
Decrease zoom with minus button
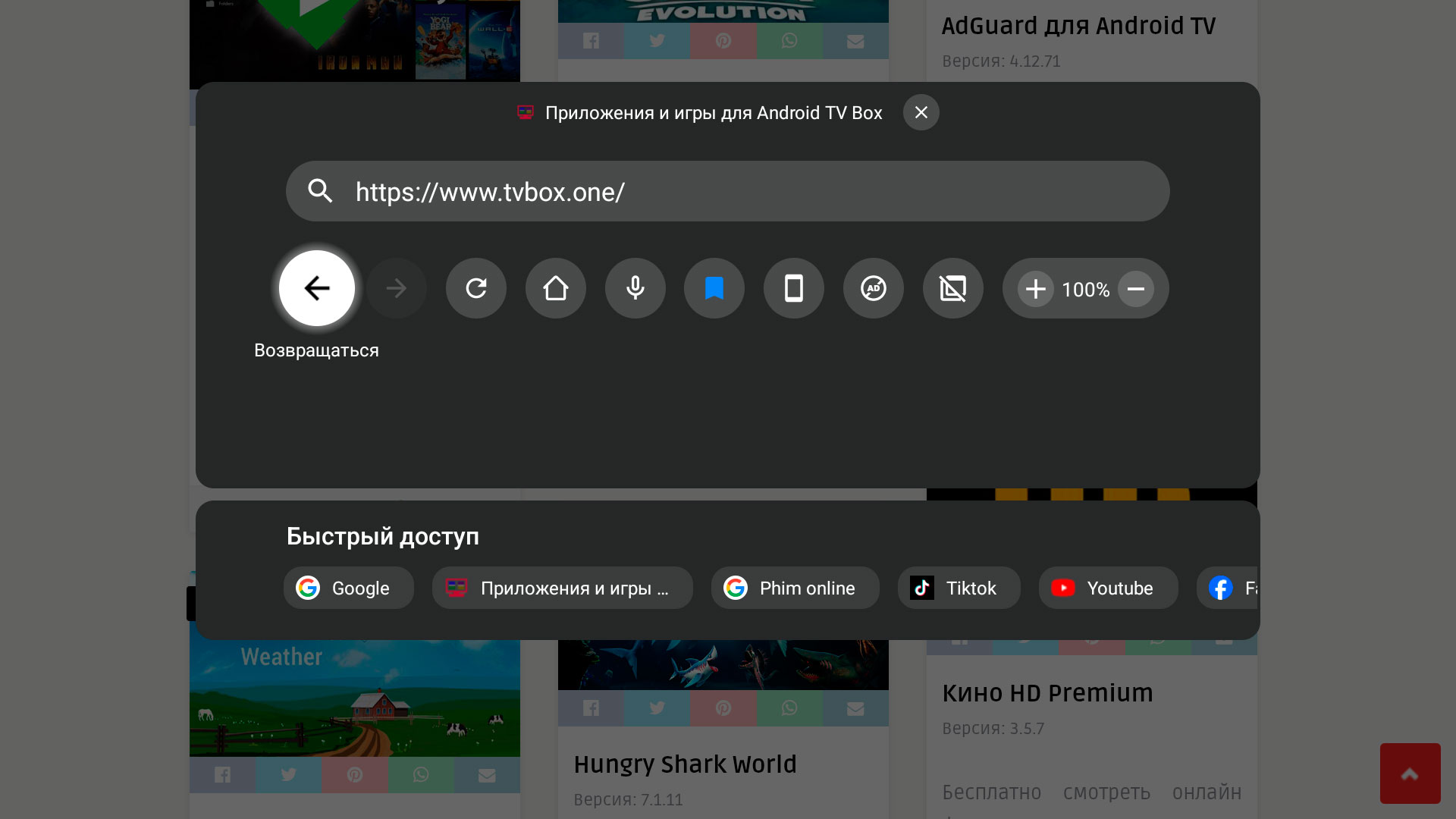[1136, 289]
